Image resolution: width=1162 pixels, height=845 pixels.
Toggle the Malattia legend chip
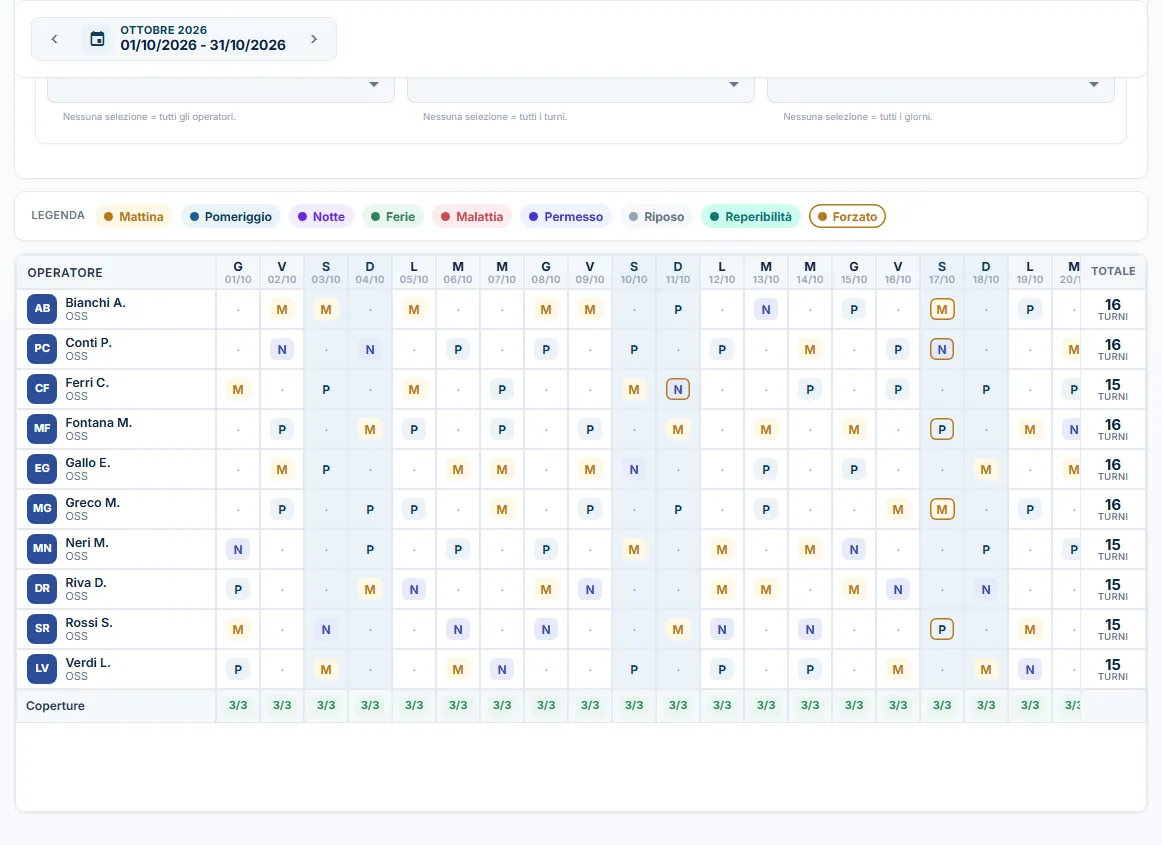[472, 216]
